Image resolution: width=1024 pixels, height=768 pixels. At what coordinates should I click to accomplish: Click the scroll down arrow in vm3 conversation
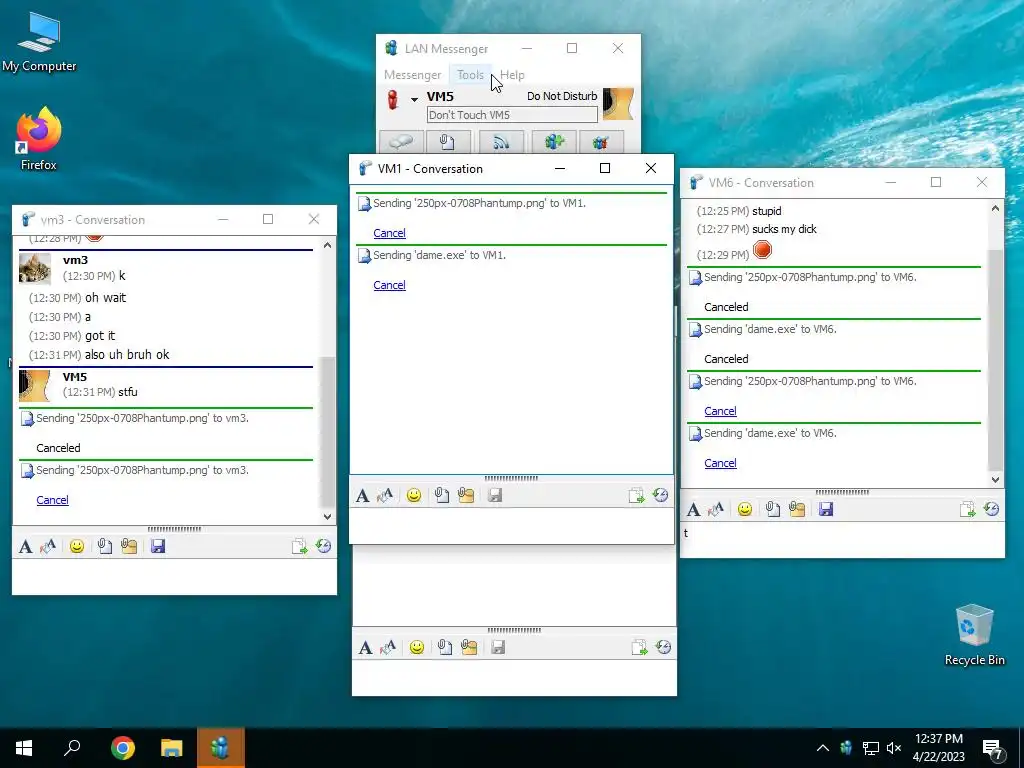[x=327, y=517]
